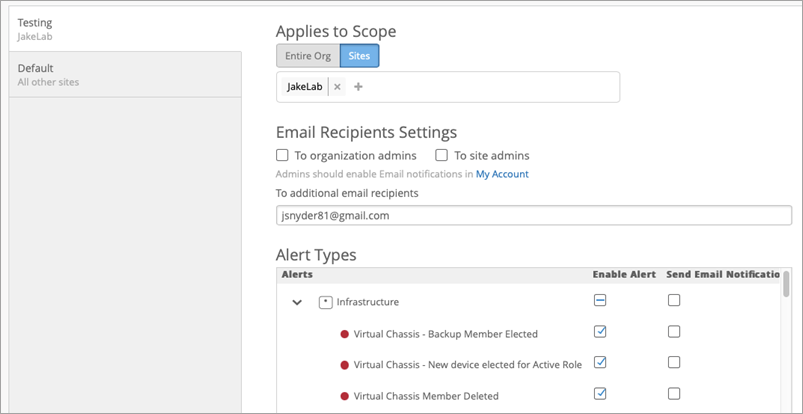Select the Default all other sites template
The height and width of the screenshot is (414, 803).
(x=120, y=75)
